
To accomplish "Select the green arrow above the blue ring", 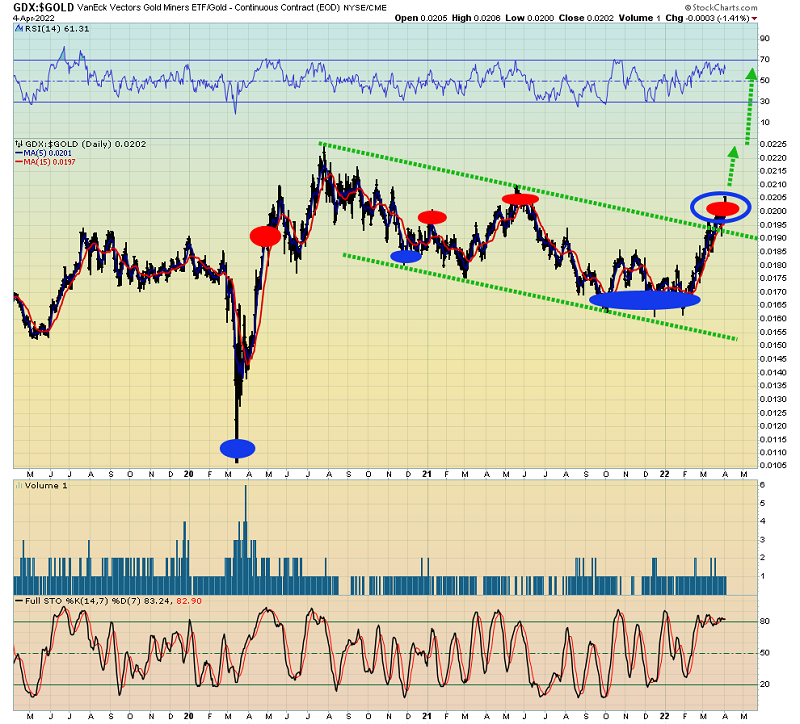I will click(x=733, y=165).
